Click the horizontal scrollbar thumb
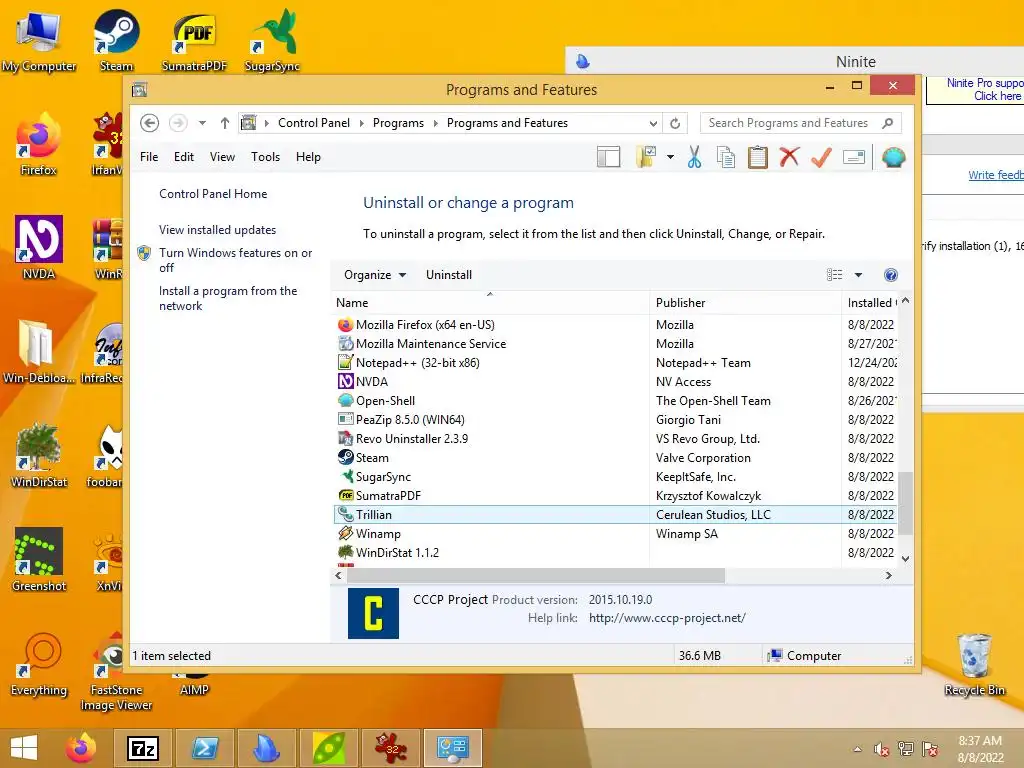 click(x=536, y=575)
